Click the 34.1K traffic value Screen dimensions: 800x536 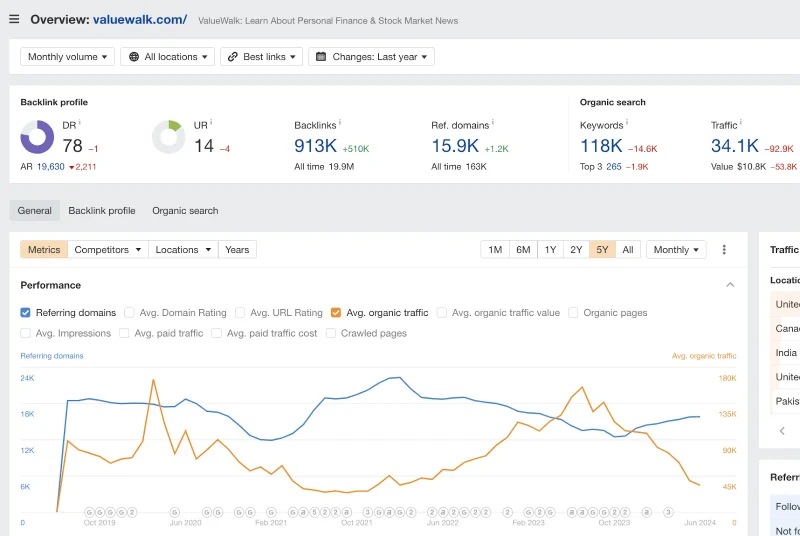point(735,146)
